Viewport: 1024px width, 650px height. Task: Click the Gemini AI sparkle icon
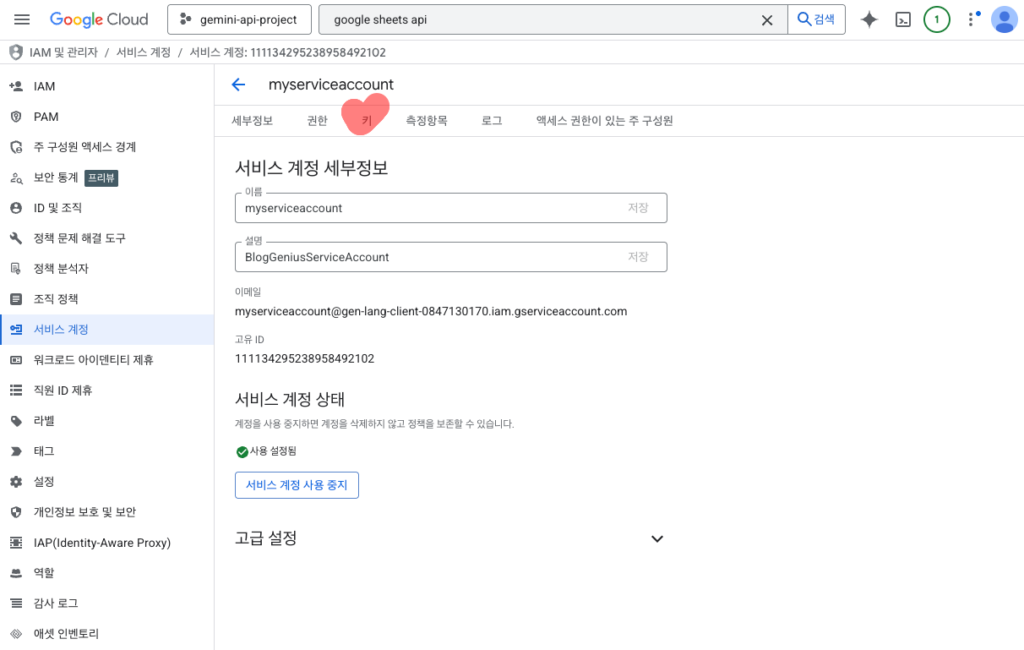869,20
